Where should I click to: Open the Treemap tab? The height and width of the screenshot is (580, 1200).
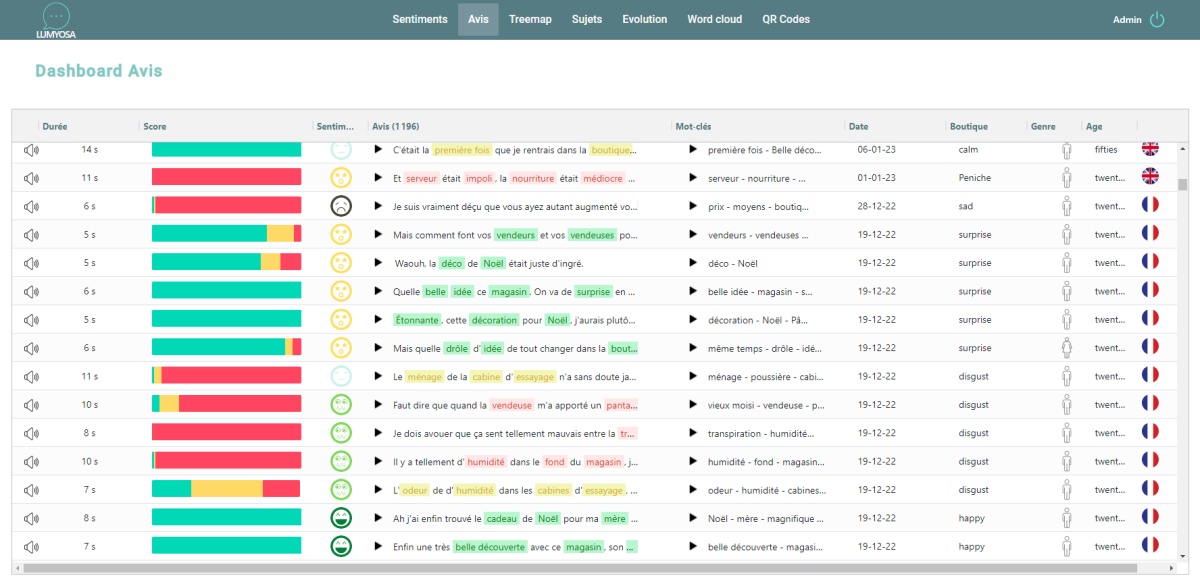(529, 19)
